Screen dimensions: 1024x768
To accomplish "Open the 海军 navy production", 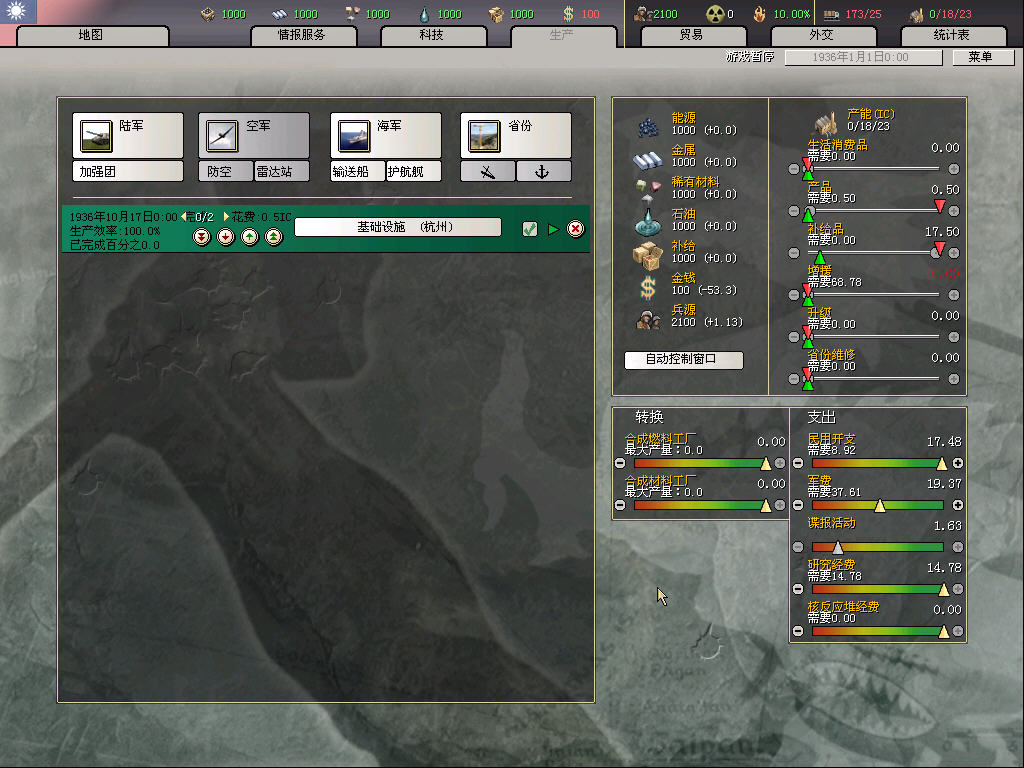I will click(385, 135).
